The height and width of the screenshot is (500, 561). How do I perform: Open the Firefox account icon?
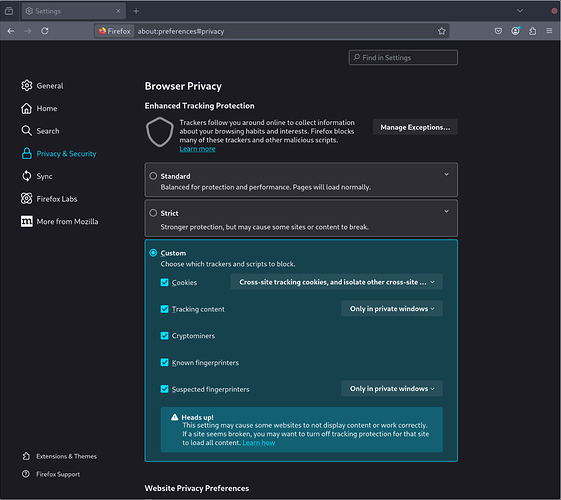(x=515, y=31)
